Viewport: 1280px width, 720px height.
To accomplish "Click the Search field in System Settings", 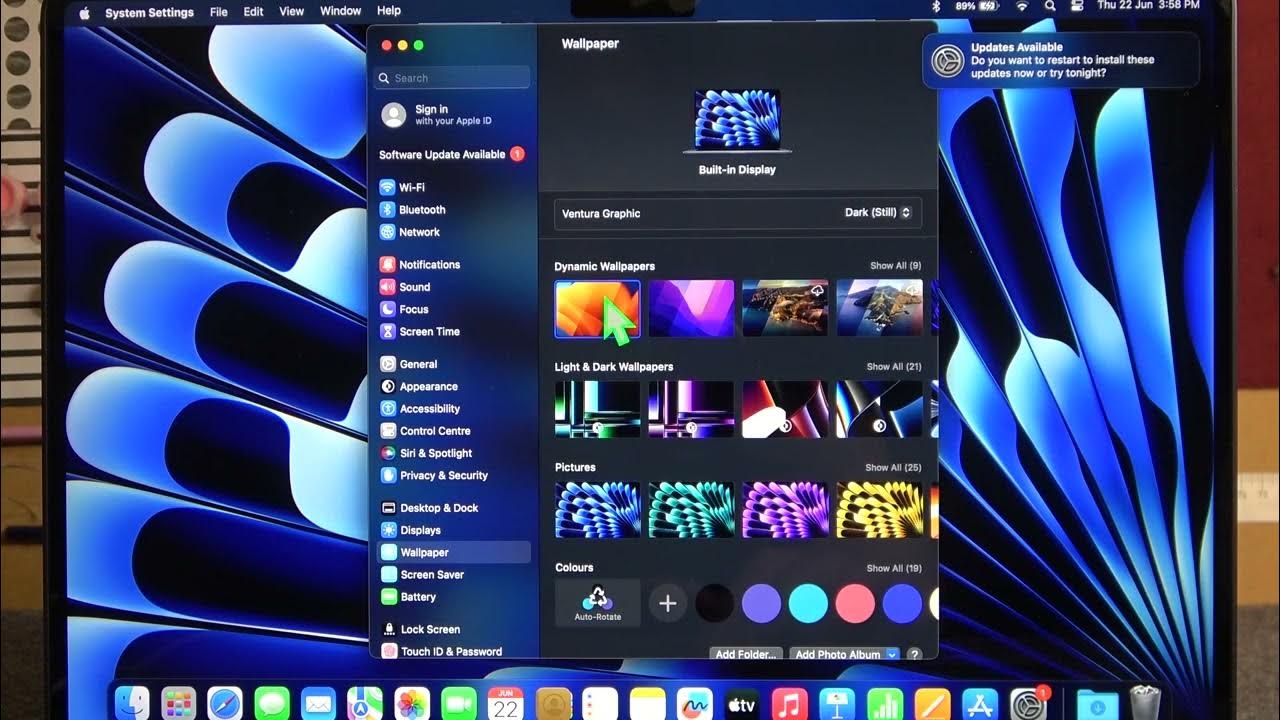I will [x=454, y=78].
